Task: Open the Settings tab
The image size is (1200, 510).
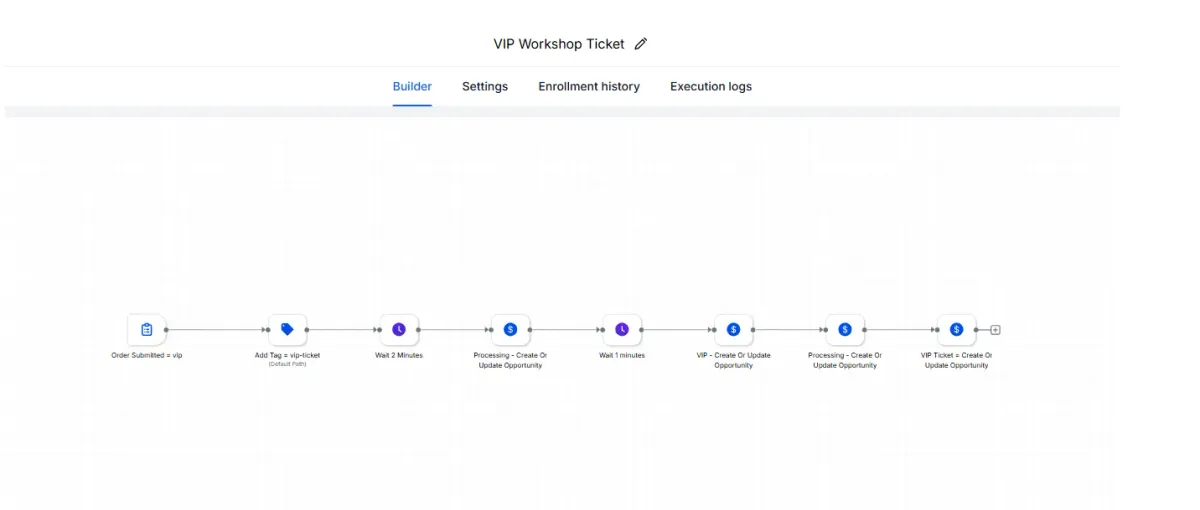Action: coord(485,86)
